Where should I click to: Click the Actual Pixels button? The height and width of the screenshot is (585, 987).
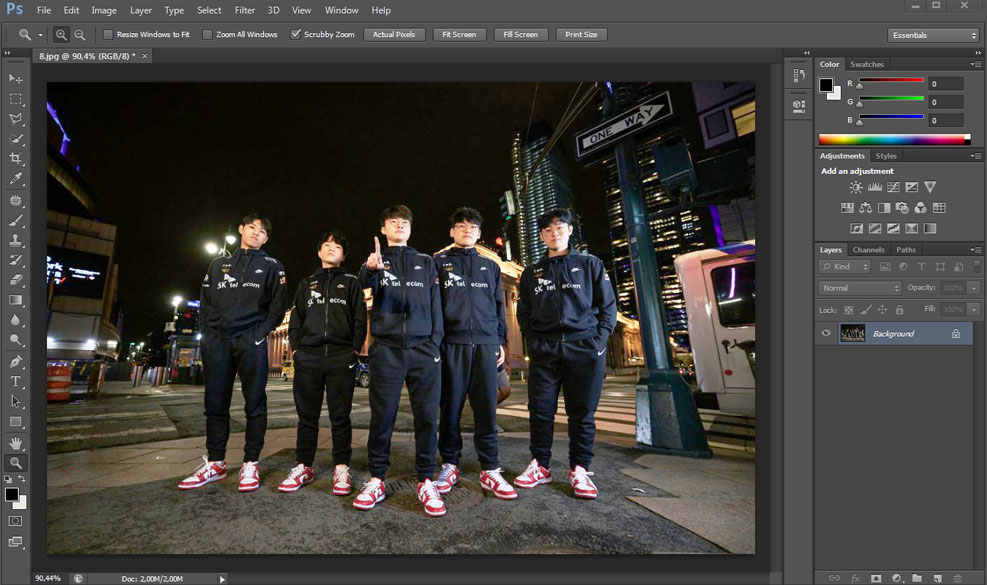[x=394, y=35]
